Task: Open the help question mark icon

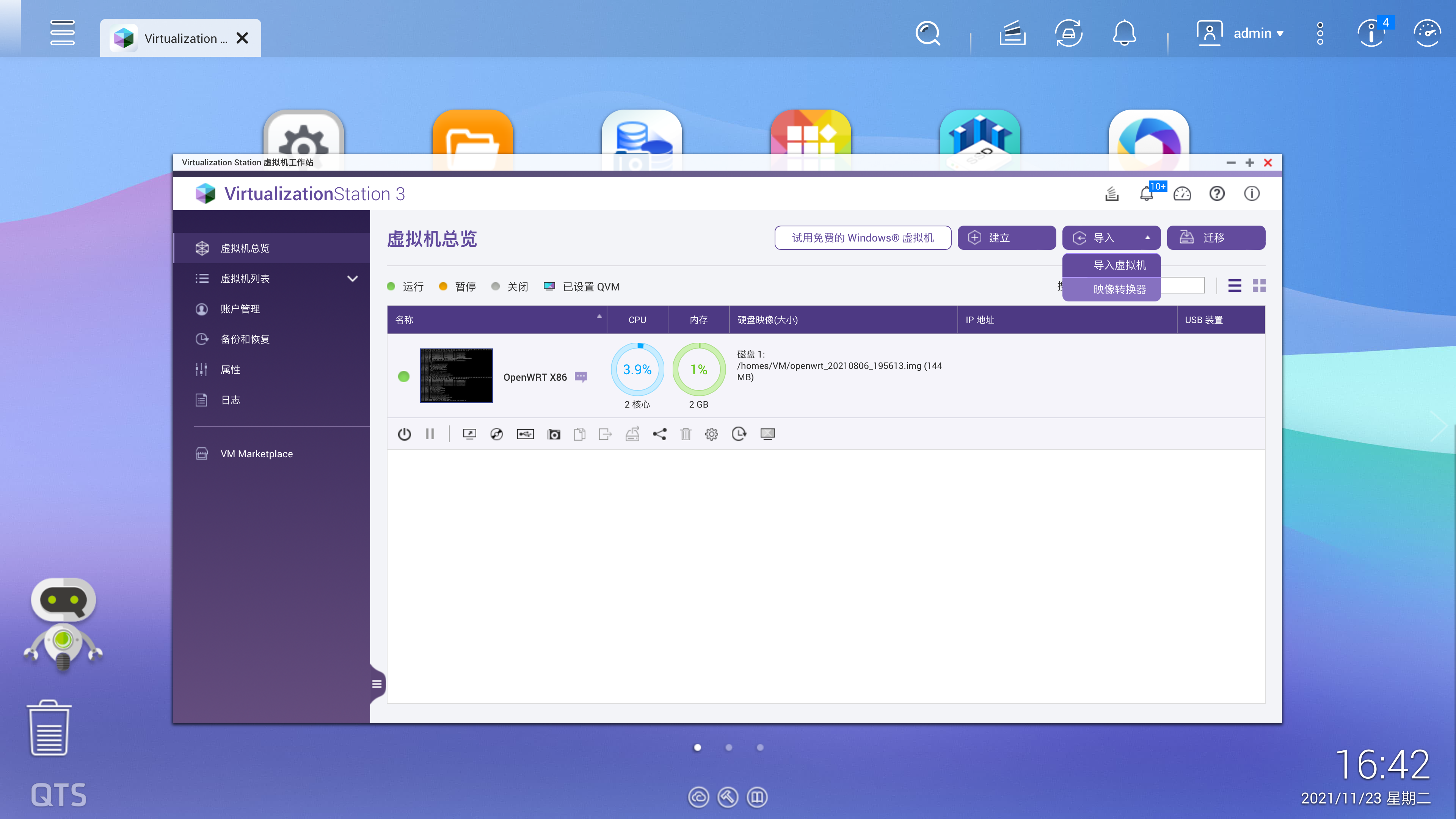Action: coord(1217,194)
